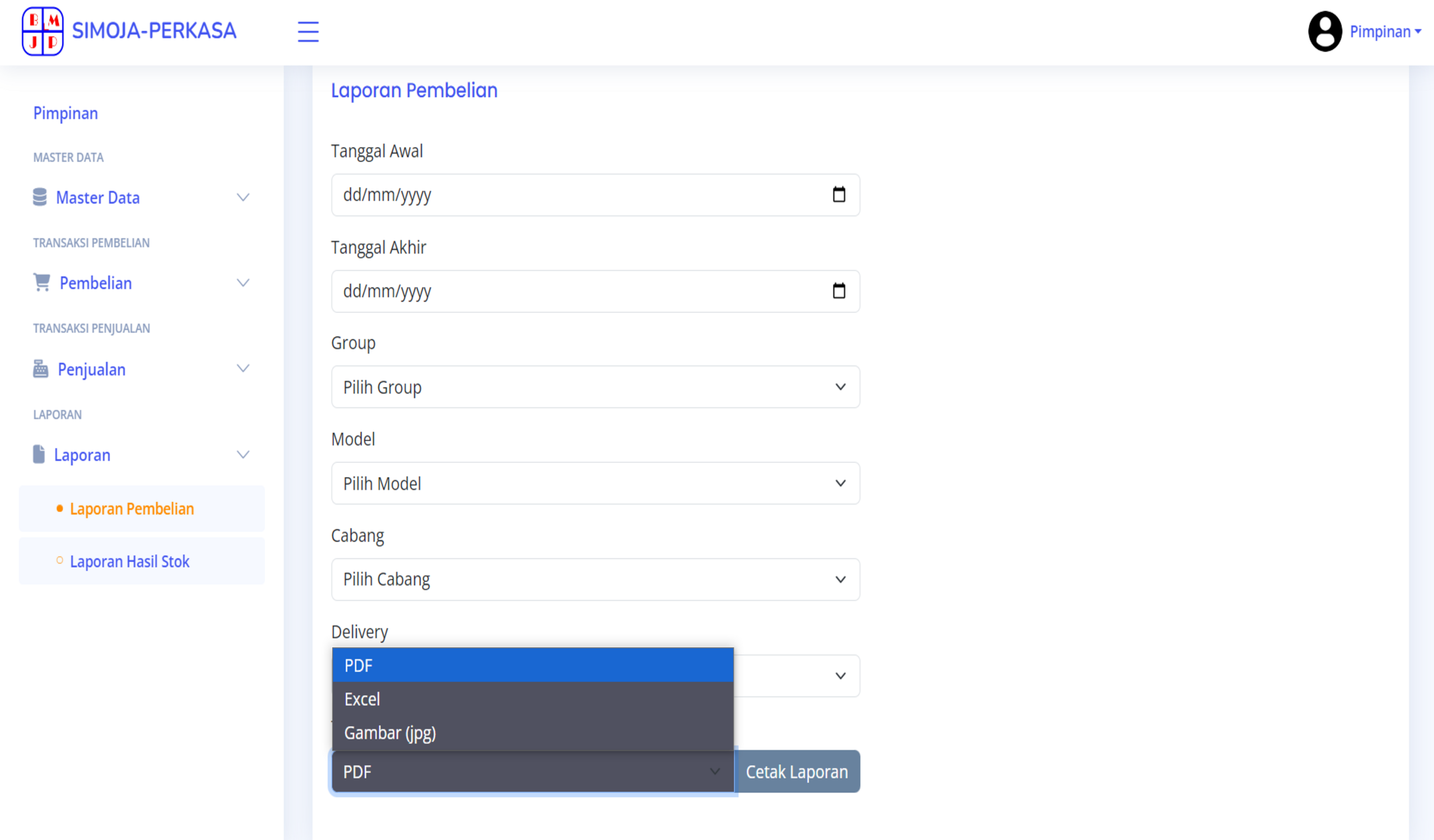Open the Pilih Cabang dropdown
1434x840 pixels.
pos(595,579)
